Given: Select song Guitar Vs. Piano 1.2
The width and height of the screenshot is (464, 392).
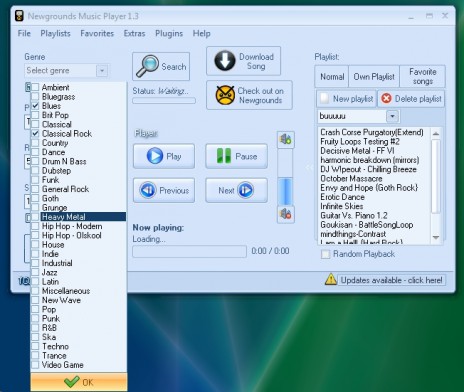Looking at the screenshot, I should [x=354, y=216].
